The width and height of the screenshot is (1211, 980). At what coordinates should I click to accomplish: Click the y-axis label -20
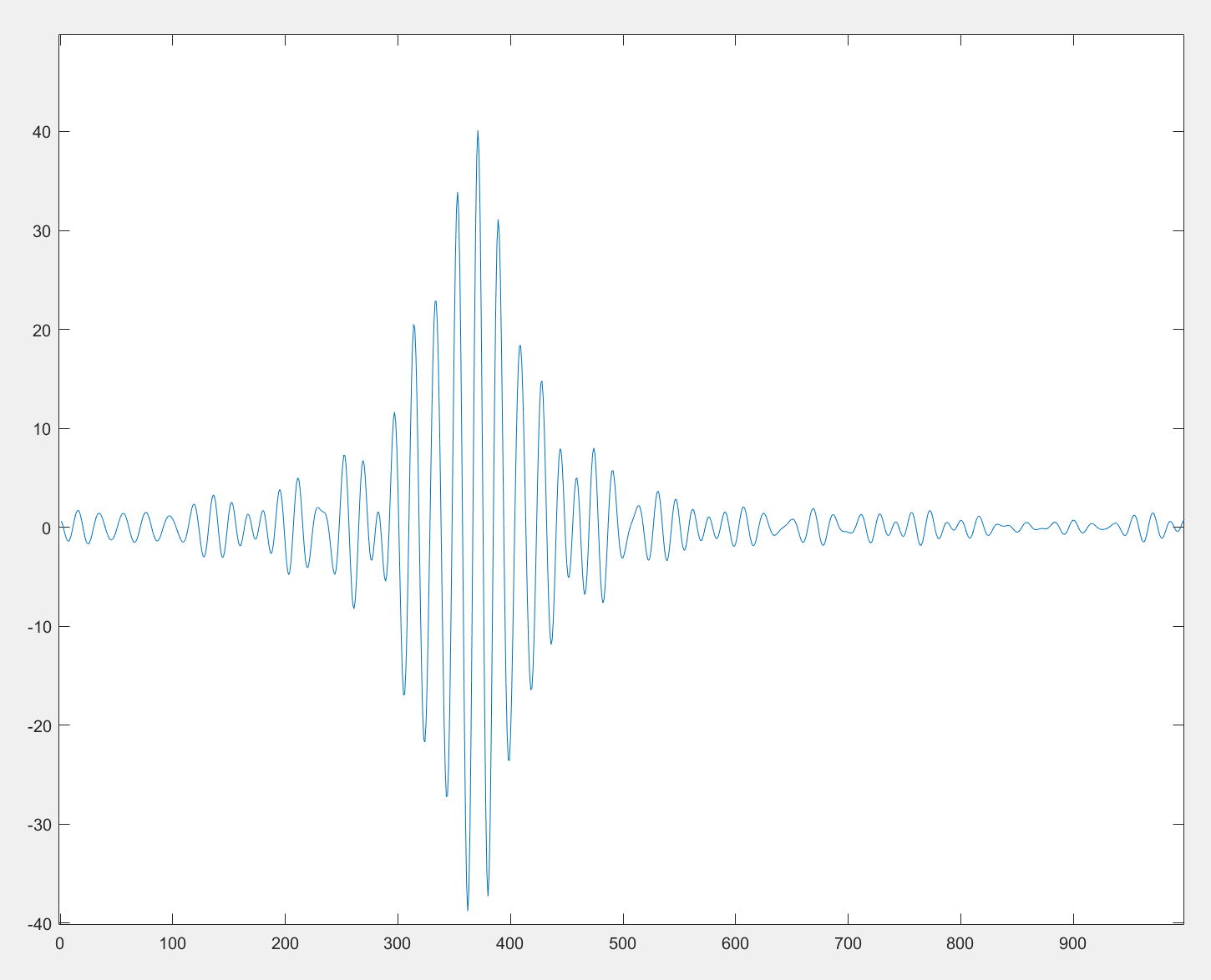click(39, 725)
